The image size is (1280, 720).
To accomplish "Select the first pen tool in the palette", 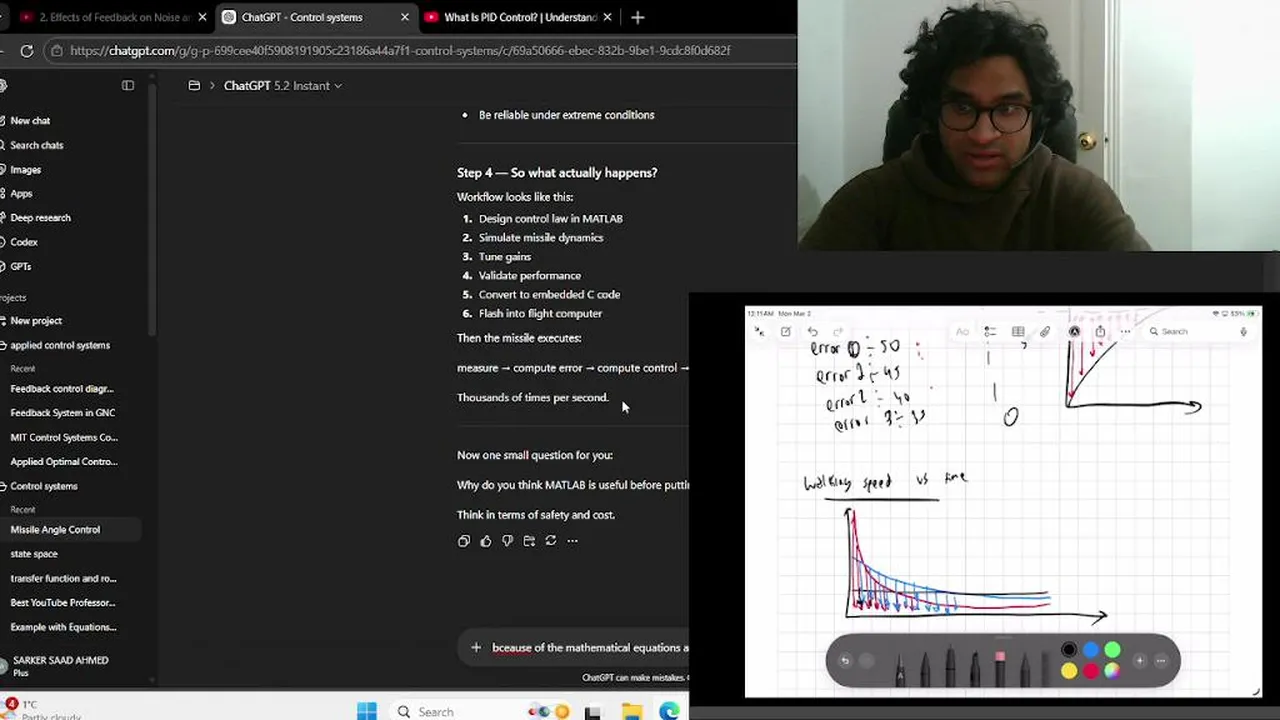I will (900, 668).
